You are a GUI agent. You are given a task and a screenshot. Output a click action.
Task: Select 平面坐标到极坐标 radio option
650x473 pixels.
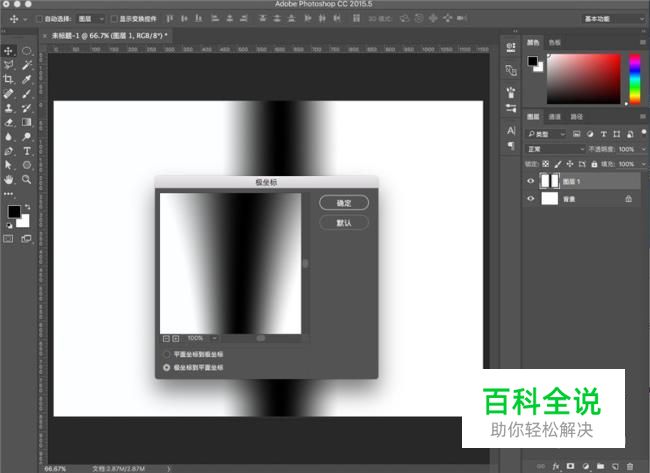click(x=167, y=354)
